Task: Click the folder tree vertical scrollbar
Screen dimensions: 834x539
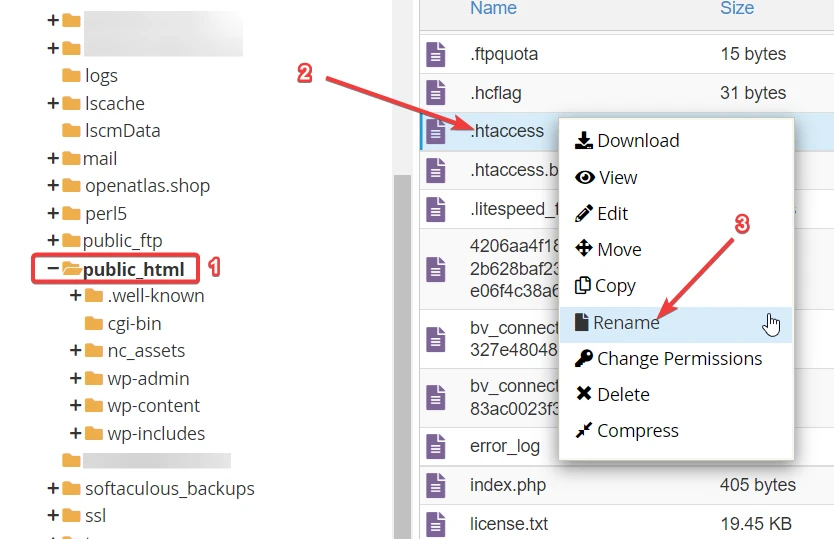Action: (402, 356)
